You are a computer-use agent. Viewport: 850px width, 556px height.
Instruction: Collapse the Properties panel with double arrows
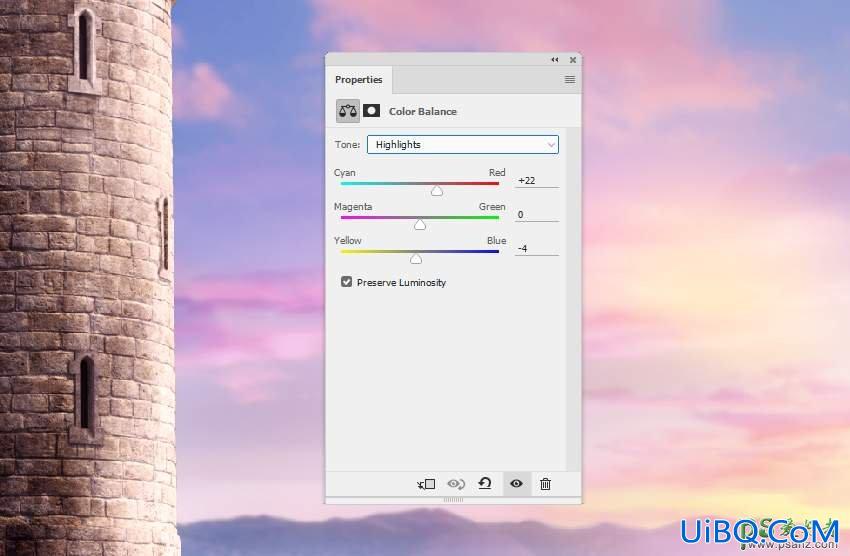click(x=555, y=60)
